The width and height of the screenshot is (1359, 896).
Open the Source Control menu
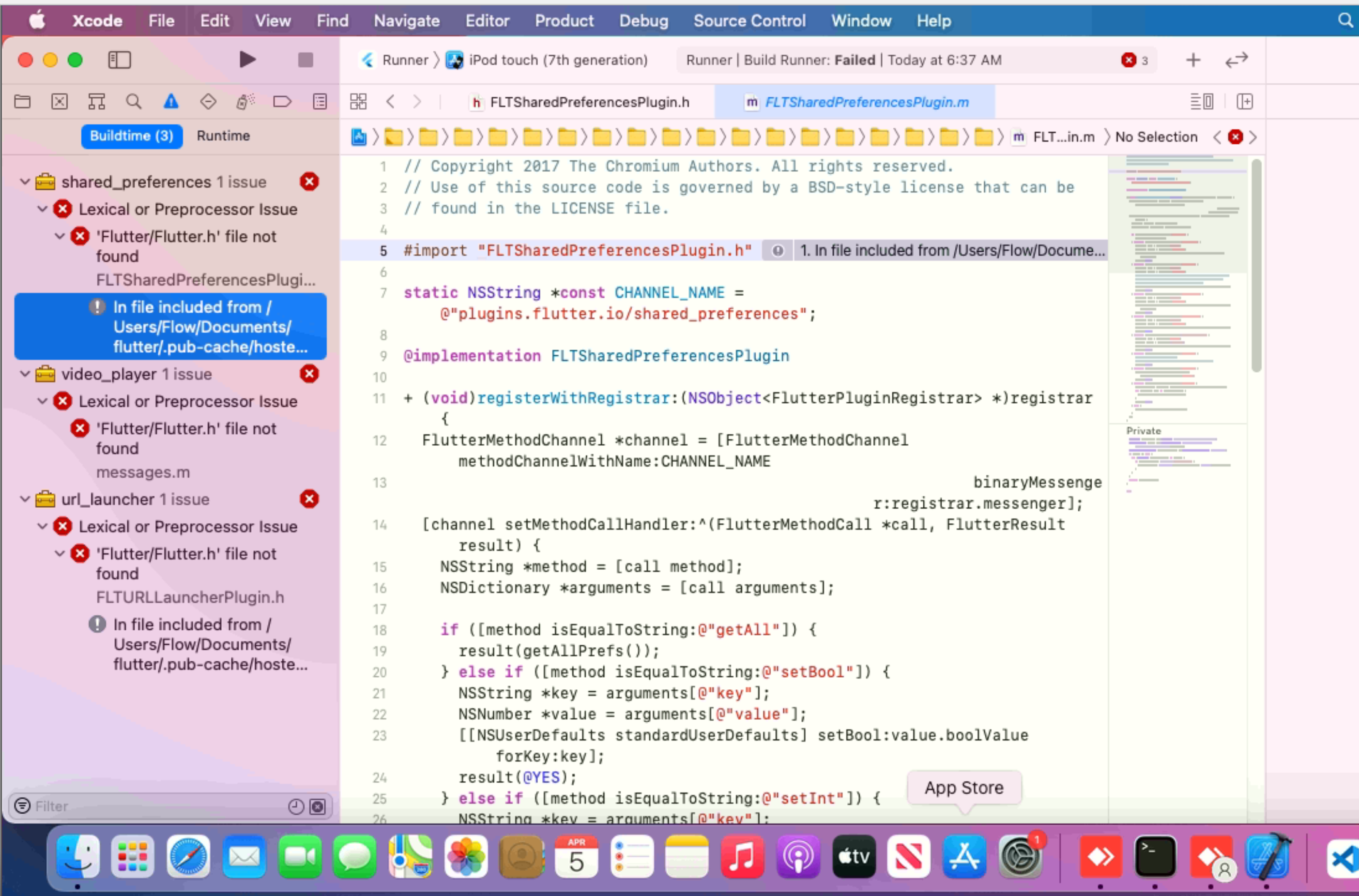[749, 20]
